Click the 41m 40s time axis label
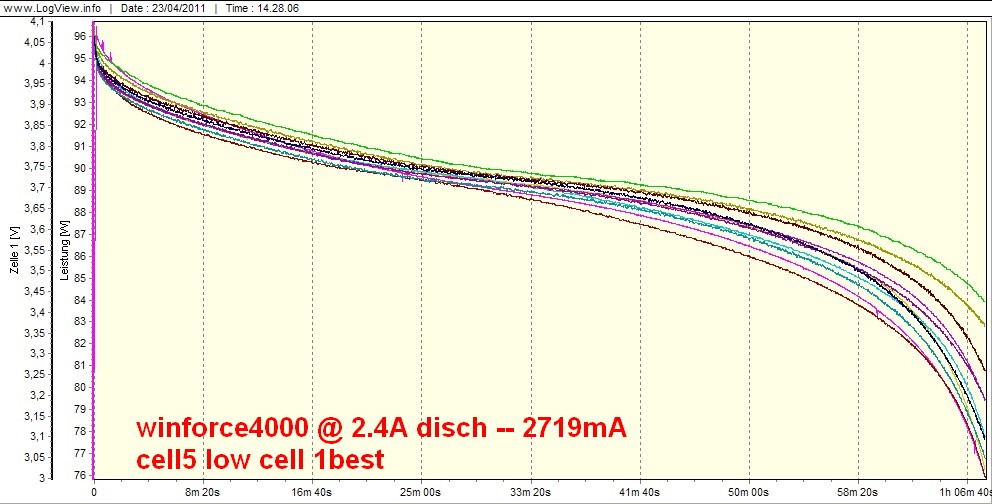This screenshot has height=504, width=992. point(640,491)
